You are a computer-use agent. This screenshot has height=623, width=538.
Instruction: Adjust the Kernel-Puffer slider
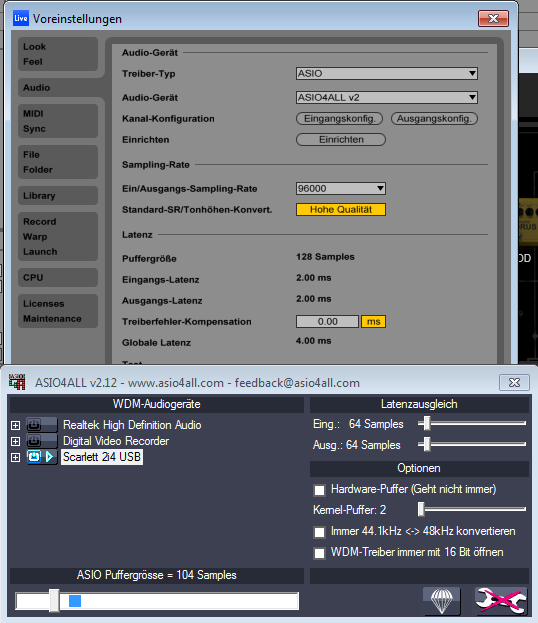point(421,509)
